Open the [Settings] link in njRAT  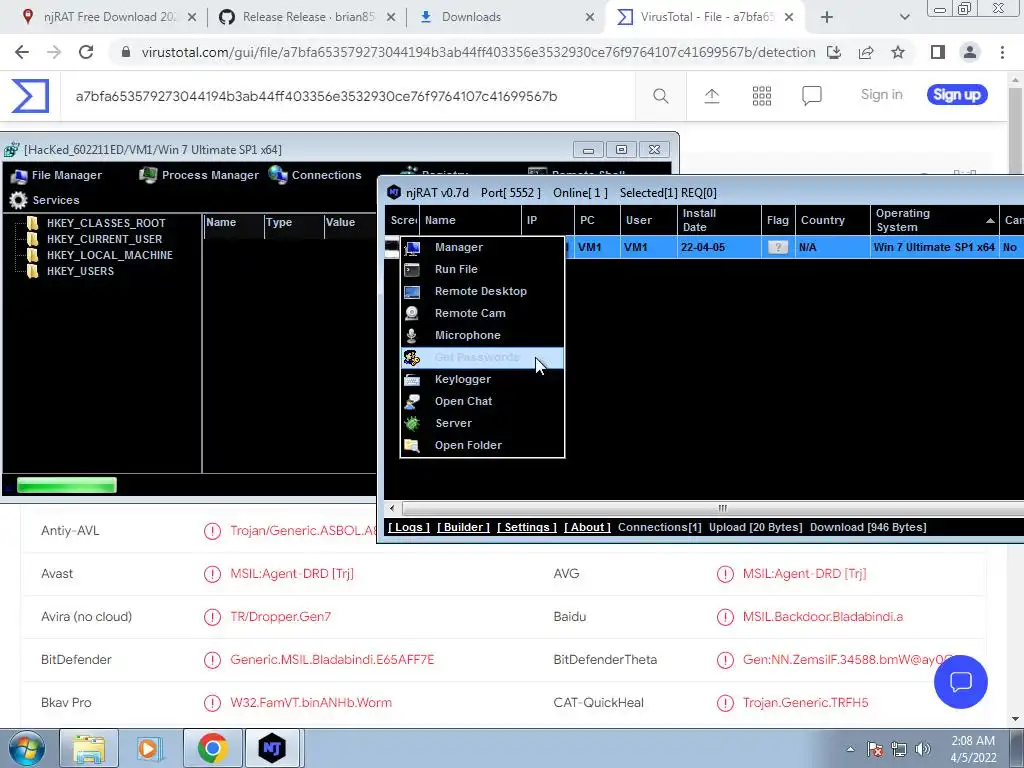[526, 527]
